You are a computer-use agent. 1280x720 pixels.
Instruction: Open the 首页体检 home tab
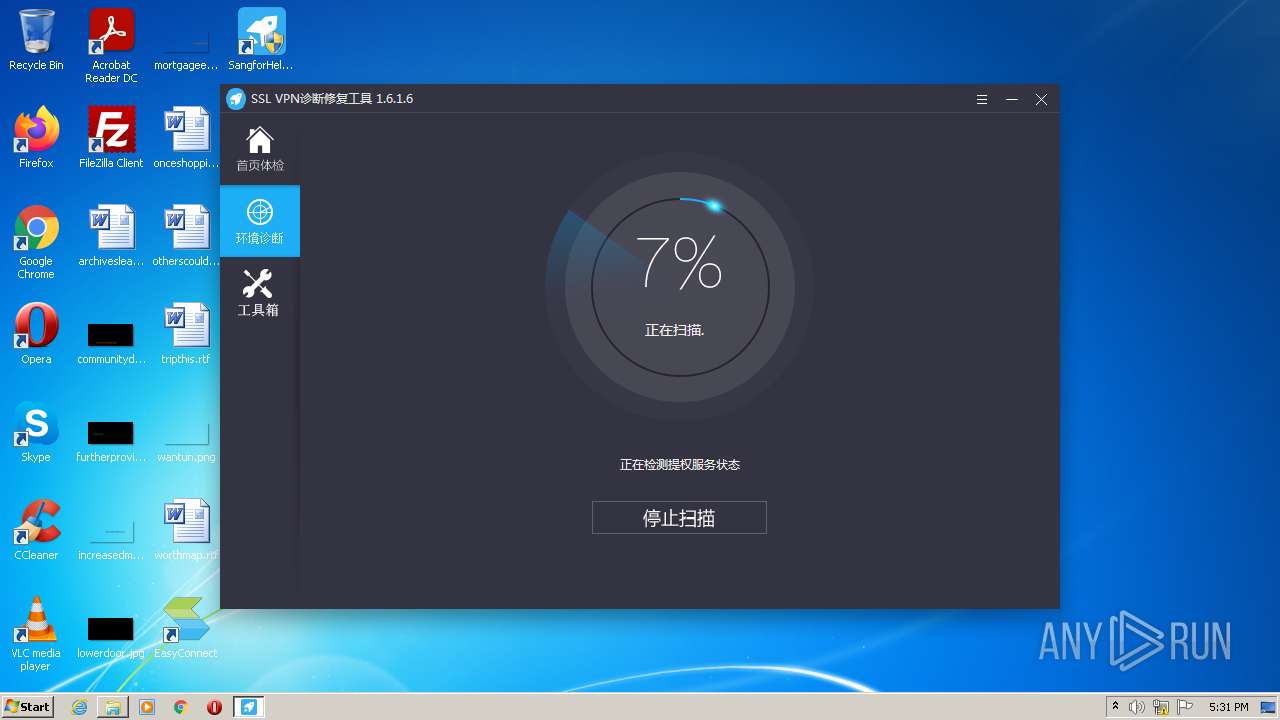point(260,150)
